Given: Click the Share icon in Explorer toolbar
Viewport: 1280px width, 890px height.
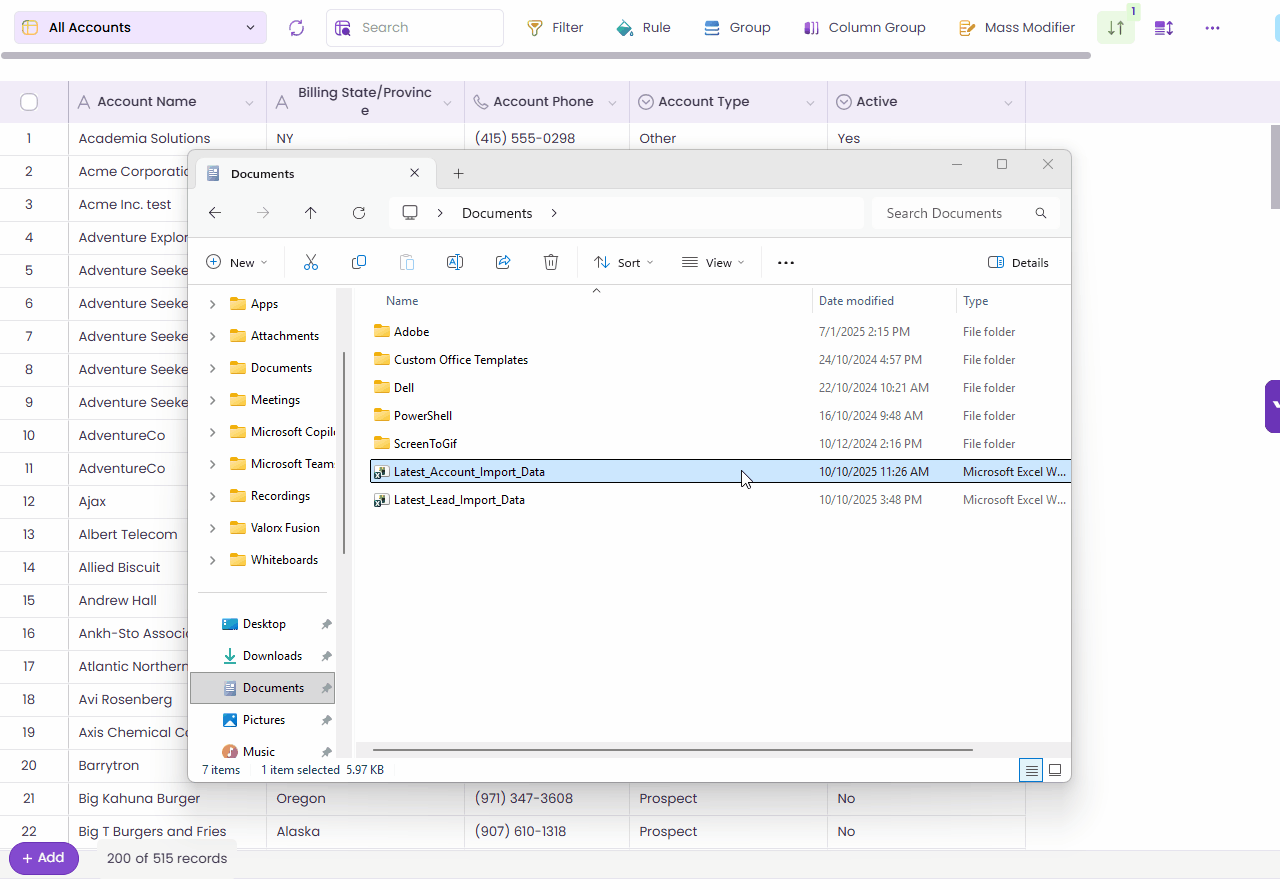Looking at the screenshot, I should [503, 262].
